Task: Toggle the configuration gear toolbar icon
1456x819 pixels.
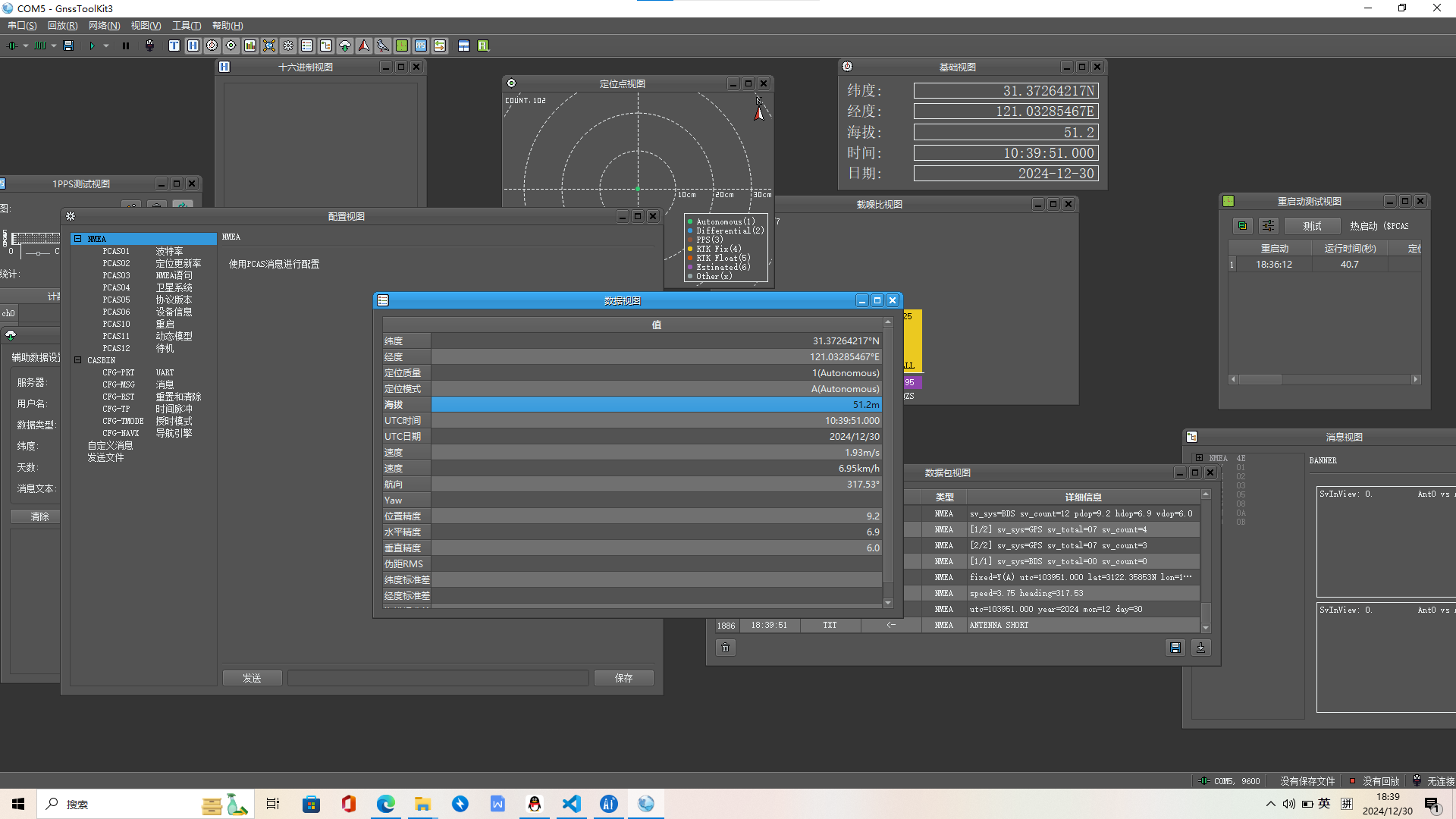Action: (x=288, y=46)
